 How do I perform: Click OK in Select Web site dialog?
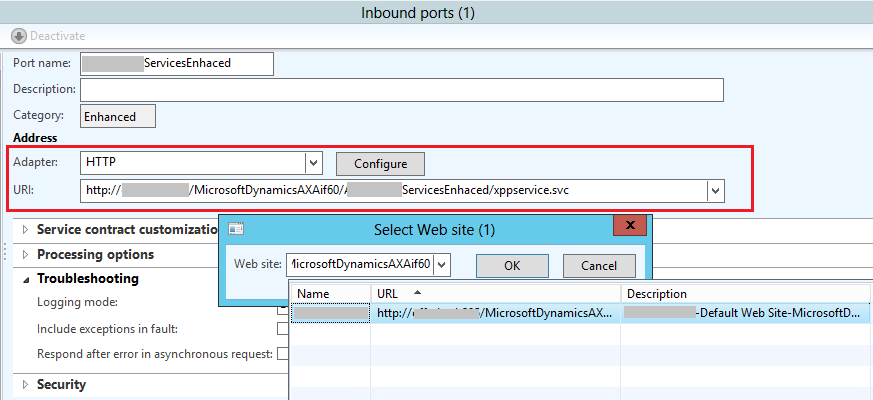click(511, 266)
